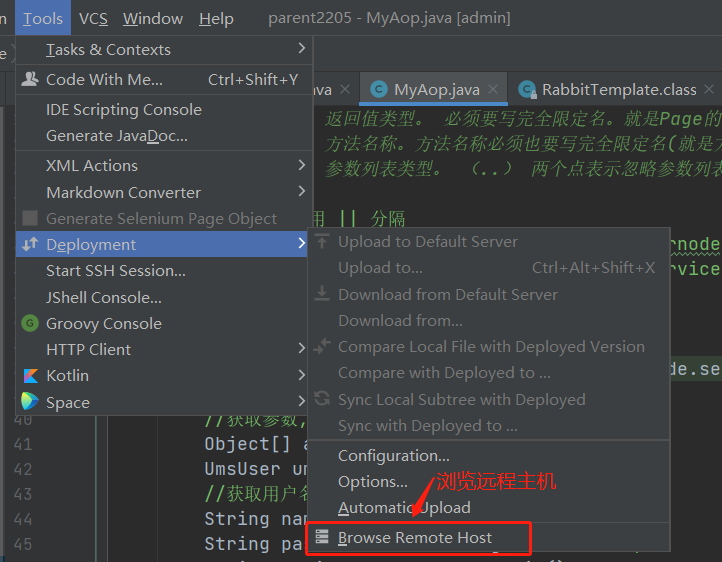
Task: Select Compare with Deployed to ...
Action: (489, 373)
